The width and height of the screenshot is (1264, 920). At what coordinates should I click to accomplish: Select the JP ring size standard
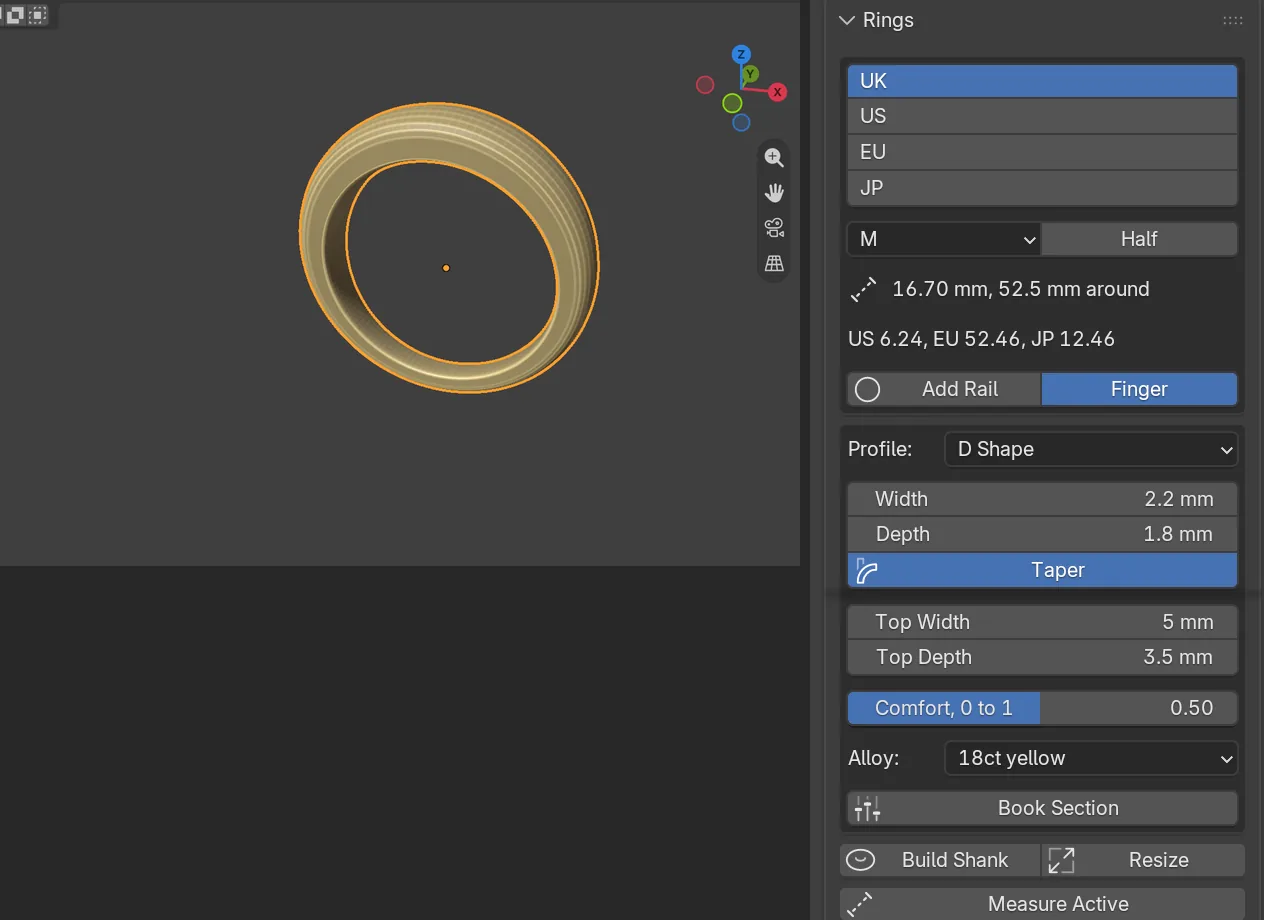(x=1042, y=188)
